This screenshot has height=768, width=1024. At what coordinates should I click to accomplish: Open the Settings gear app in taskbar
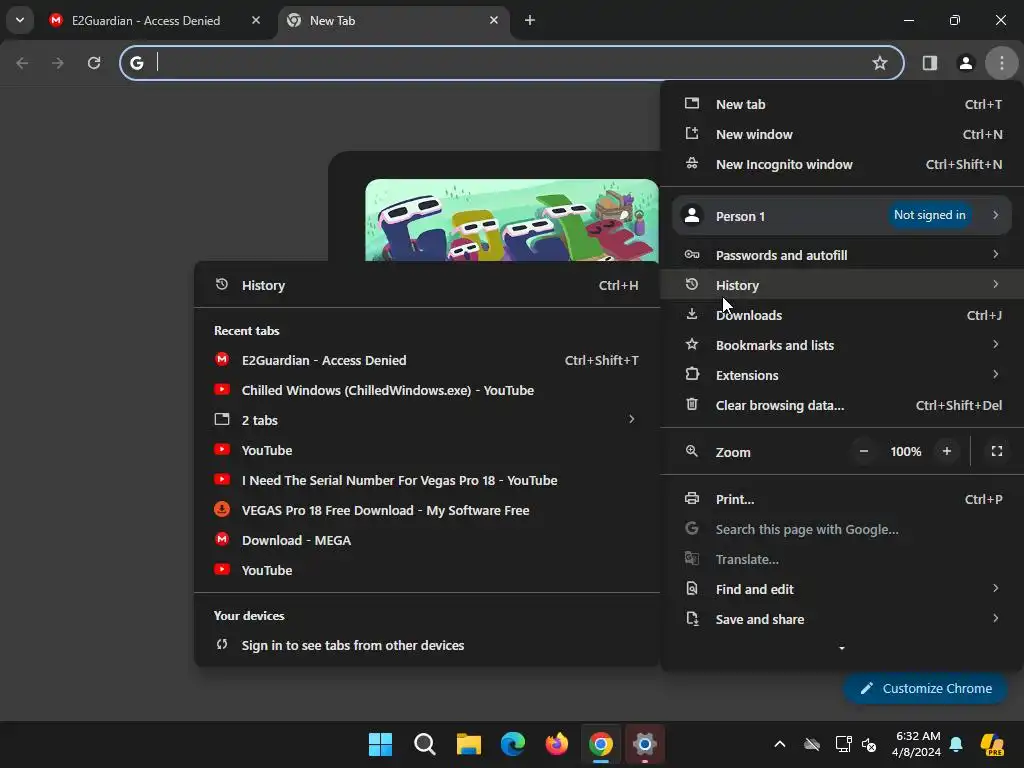click(x=645, y=744)
